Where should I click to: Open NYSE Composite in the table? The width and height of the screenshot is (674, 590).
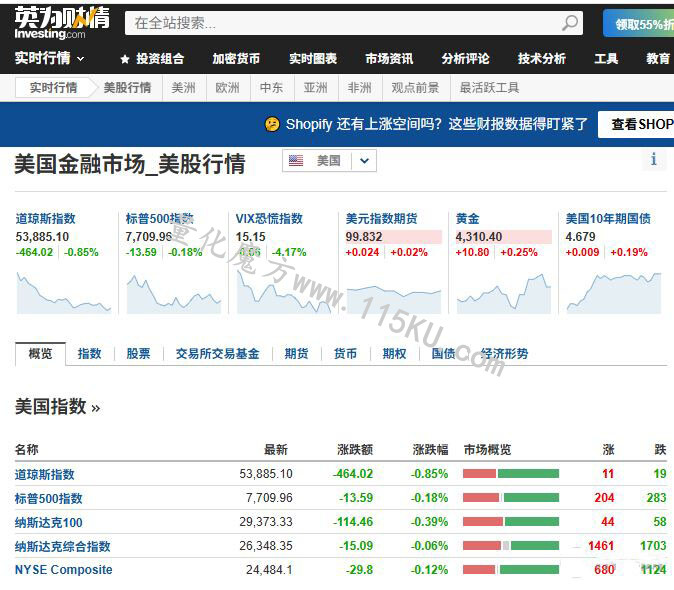coord(64,570)
